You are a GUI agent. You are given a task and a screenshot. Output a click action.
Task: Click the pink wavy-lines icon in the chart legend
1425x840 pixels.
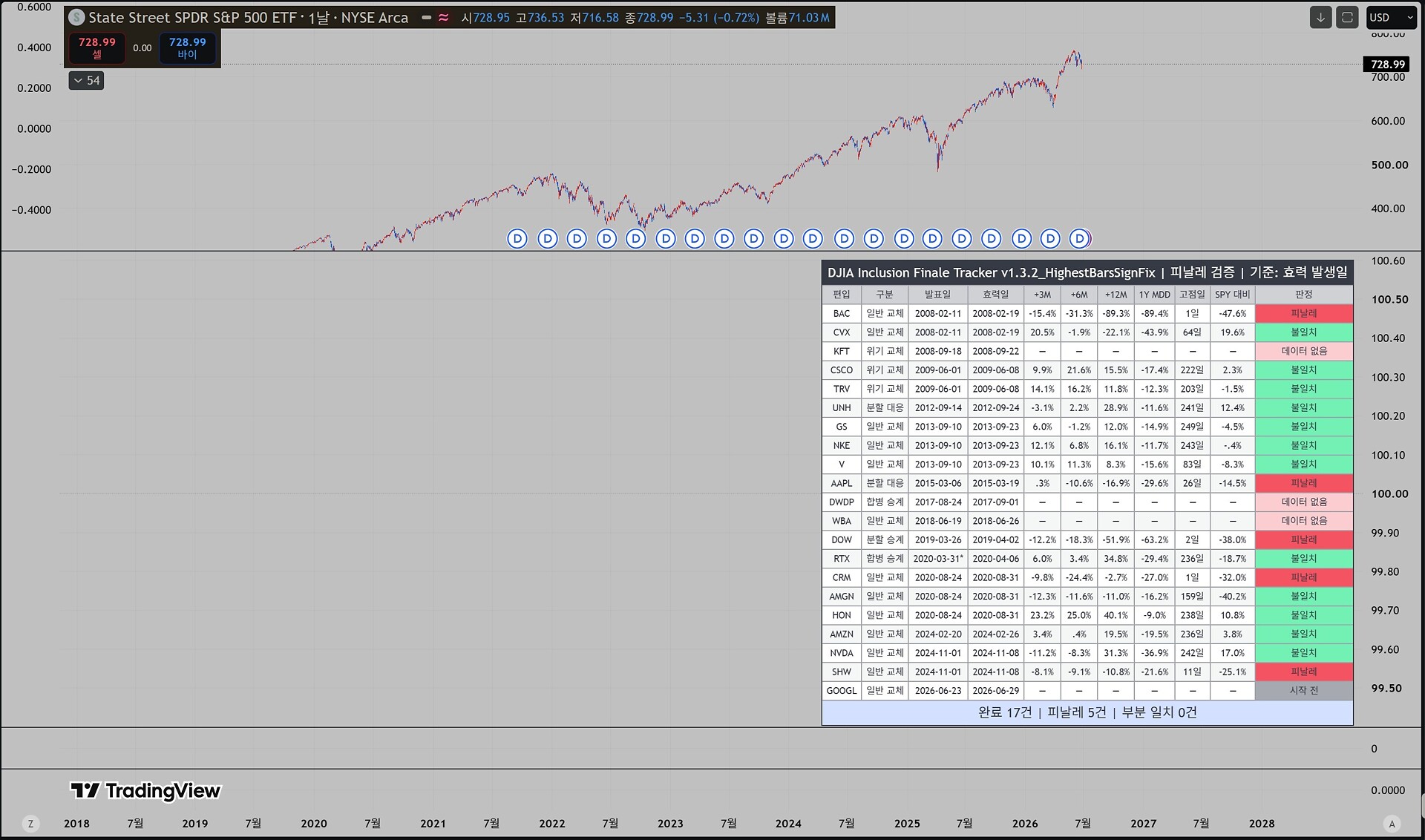(444, 18)
